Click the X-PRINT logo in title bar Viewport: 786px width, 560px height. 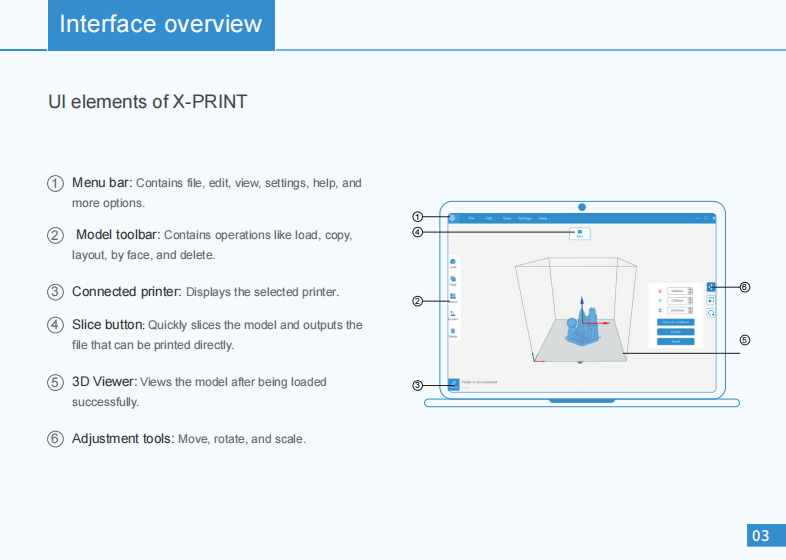click(x=453, y=218)
